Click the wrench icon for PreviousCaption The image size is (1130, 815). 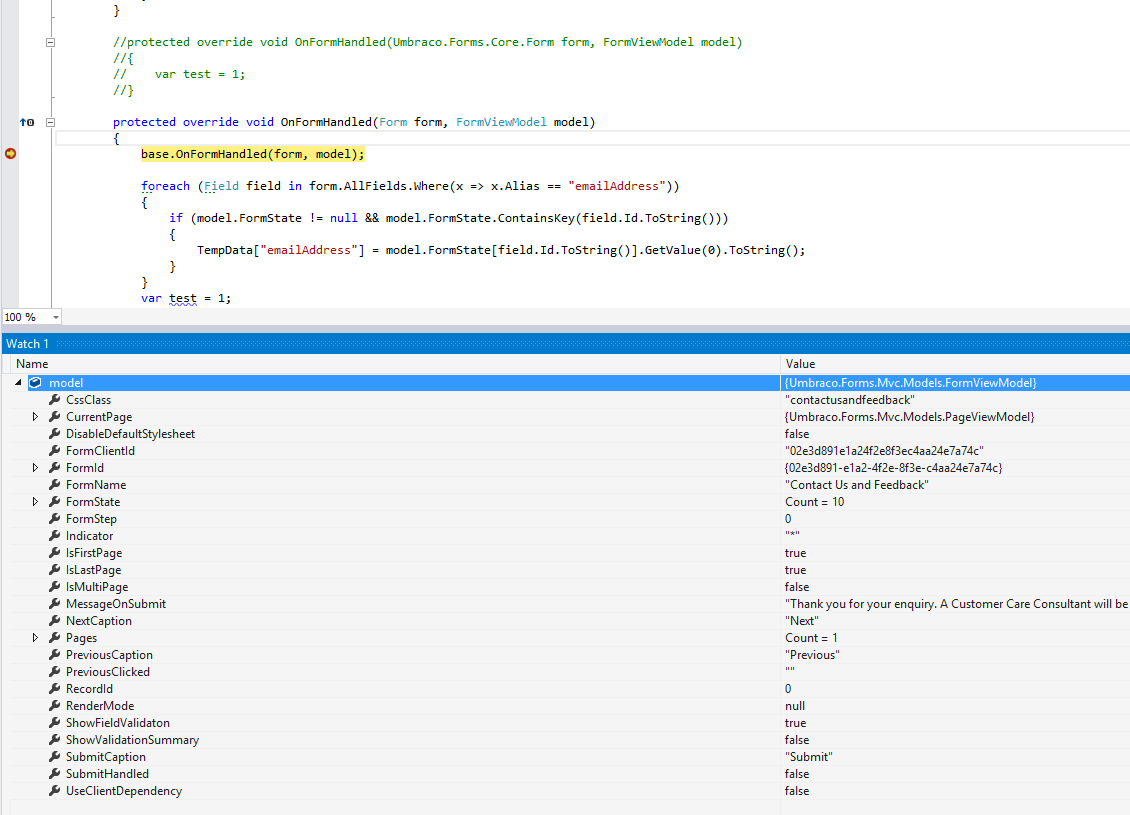54,654
